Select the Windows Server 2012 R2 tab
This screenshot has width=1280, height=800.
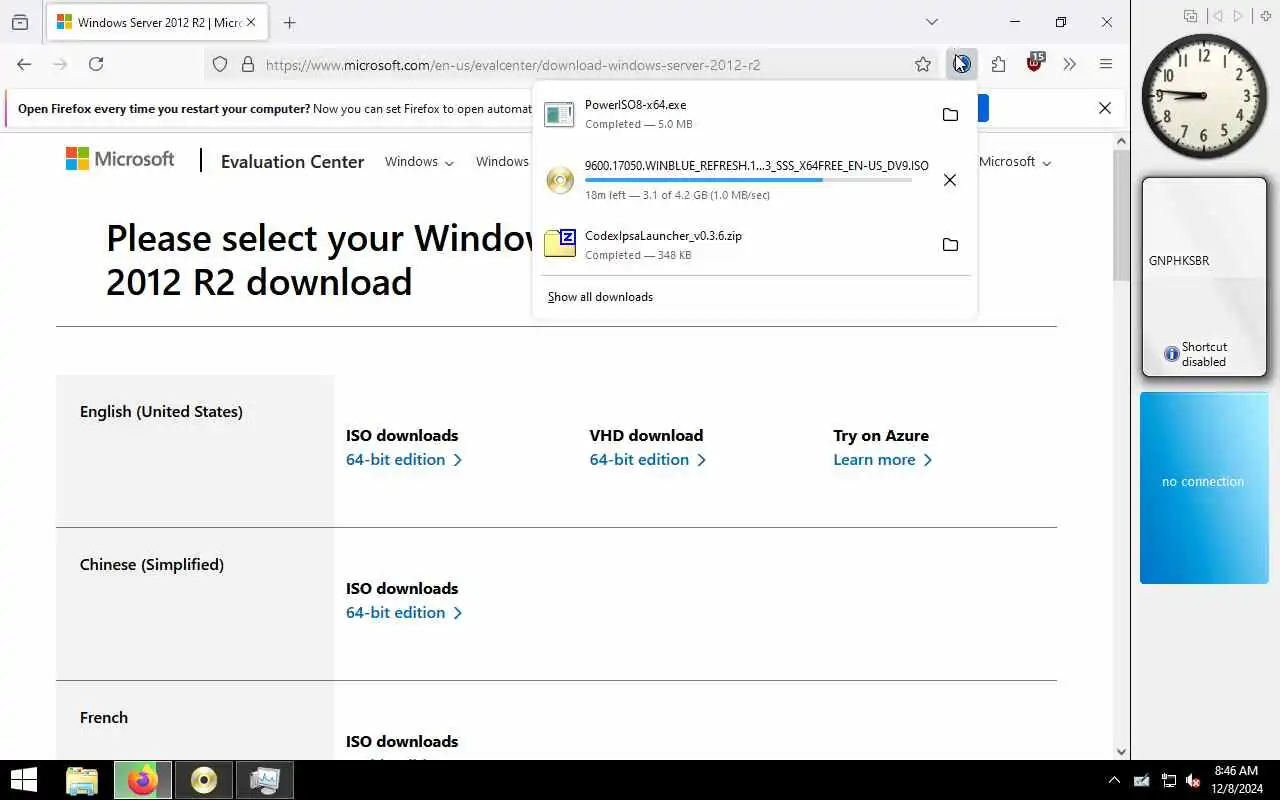click(157, 22)
